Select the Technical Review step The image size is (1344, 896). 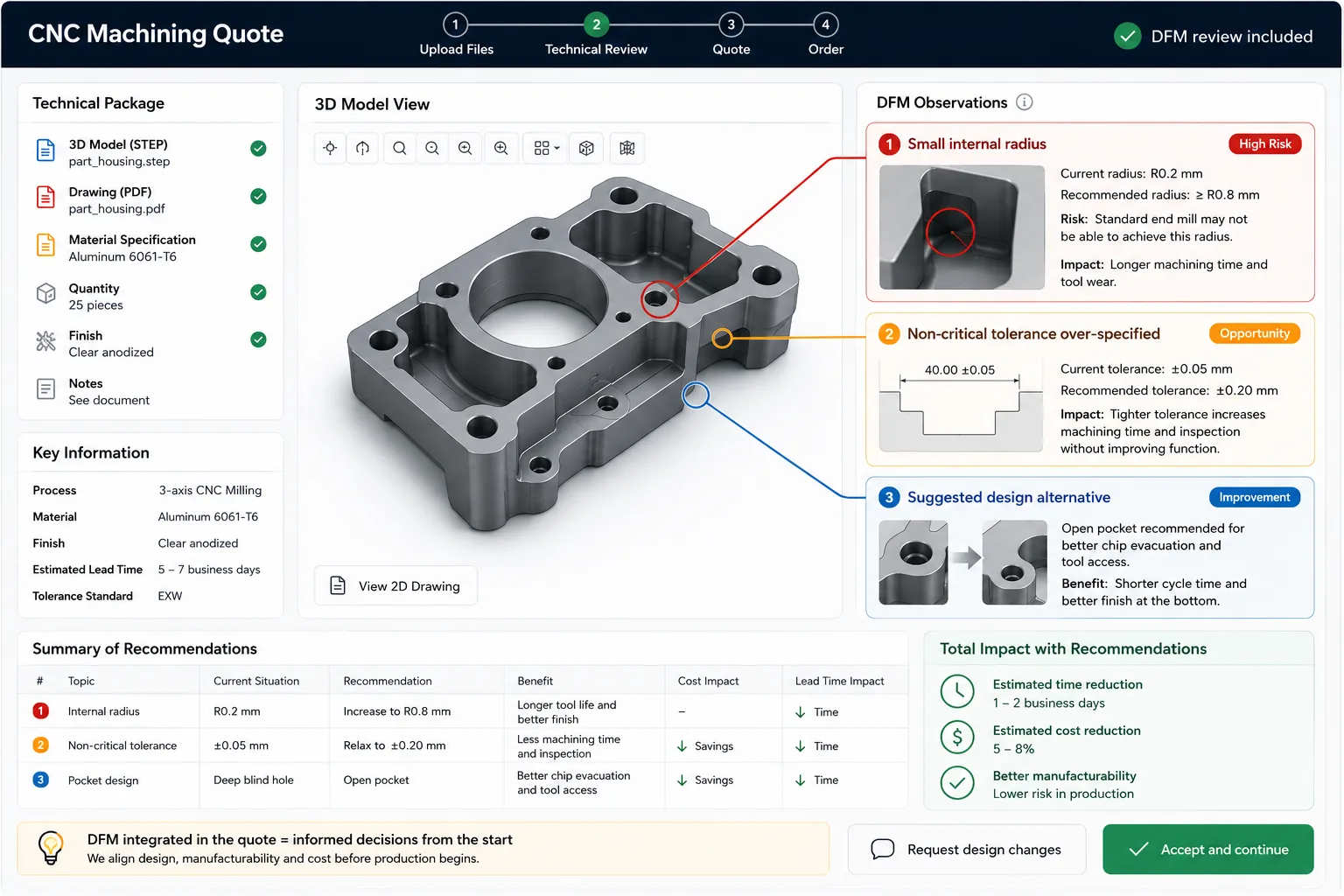[x=596, y=34]
